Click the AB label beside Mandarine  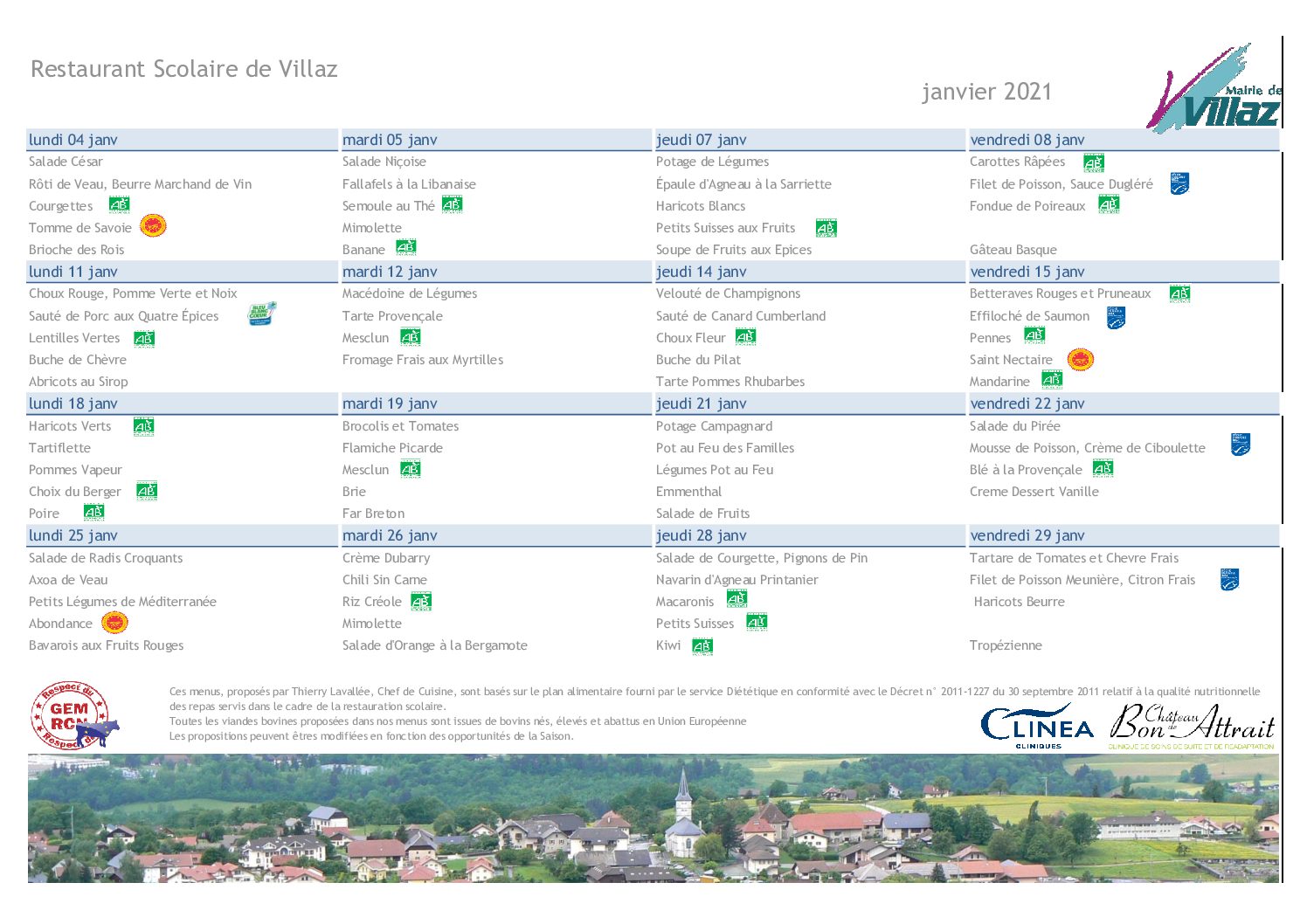(1052, 380)
